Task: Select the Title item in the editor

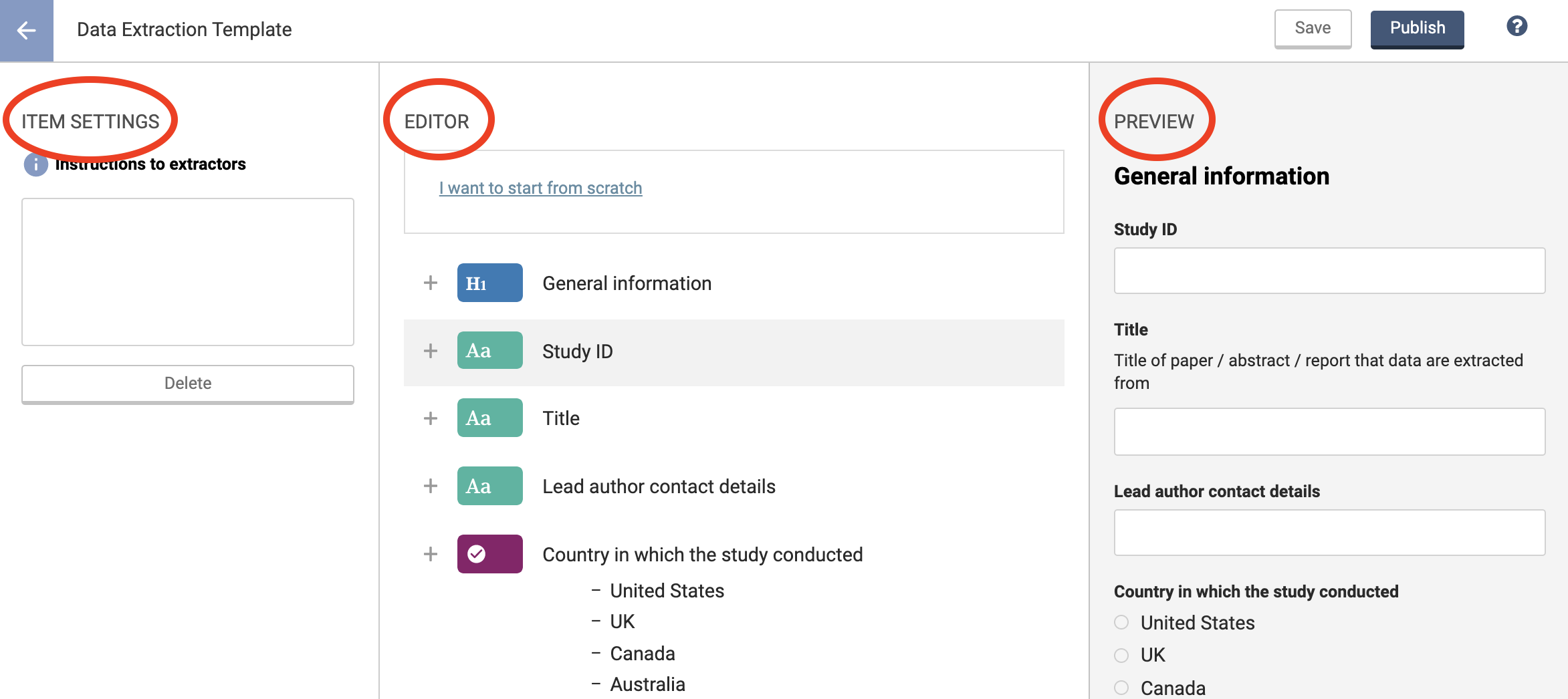Action: click(x=561, y=418)
